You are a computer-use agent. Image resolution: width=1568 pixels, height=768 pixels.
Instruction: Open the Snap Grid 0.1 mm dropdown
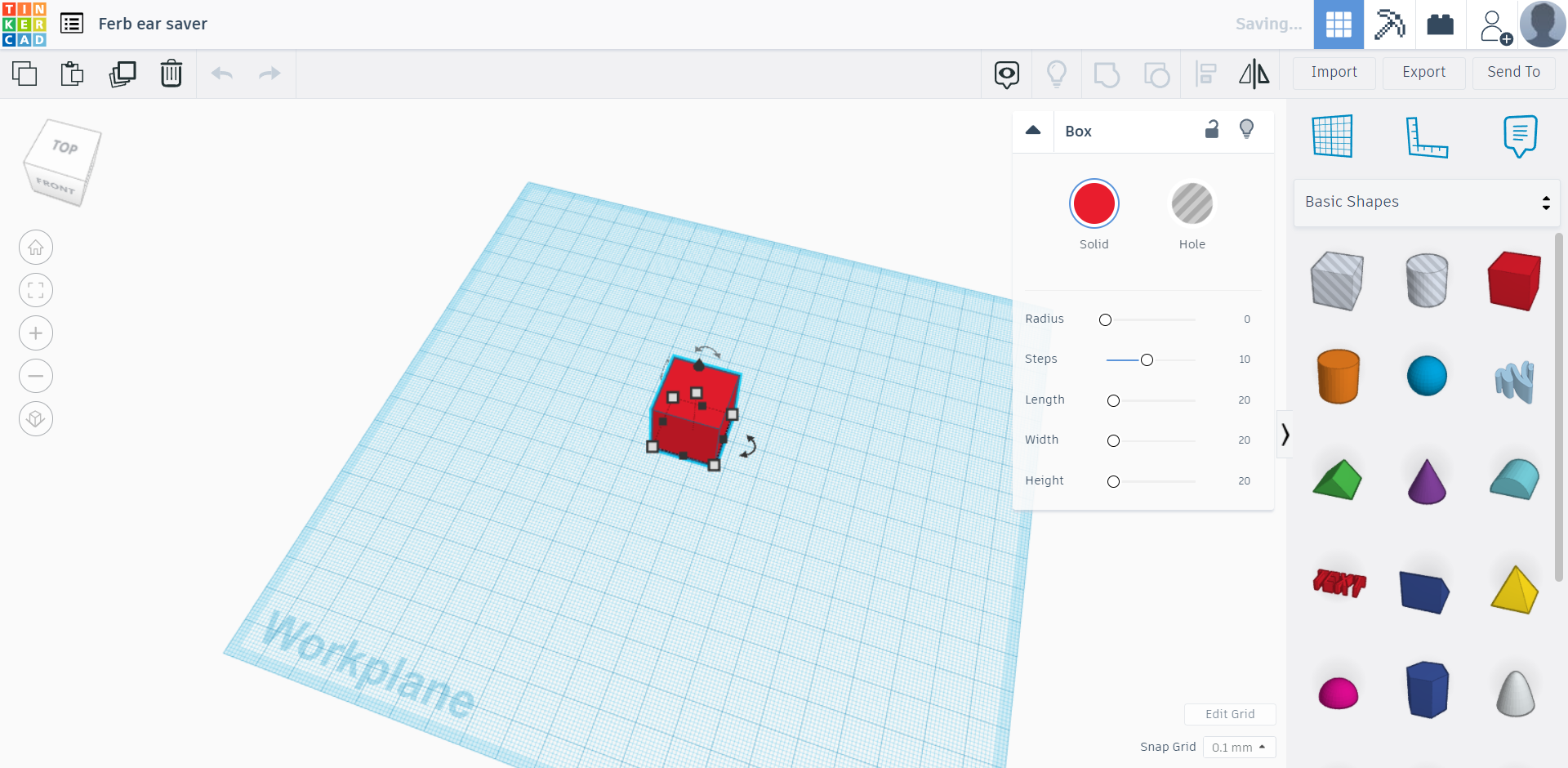click(1239, 748)
